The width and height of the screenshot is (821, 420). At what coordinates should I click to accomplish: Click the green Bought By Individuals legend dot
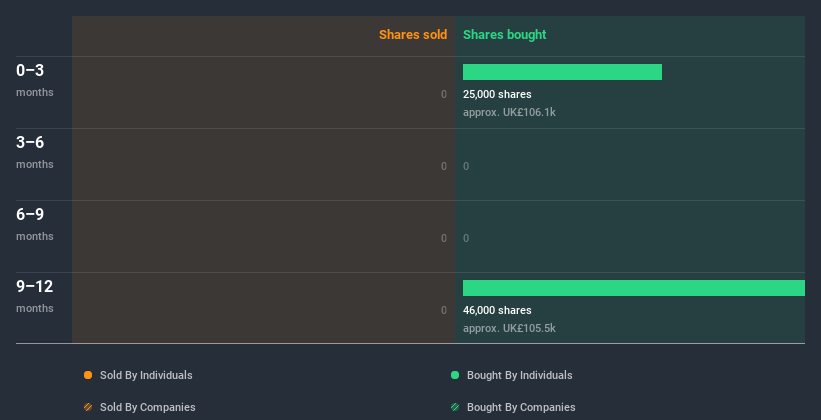click(x=455, y=375)
